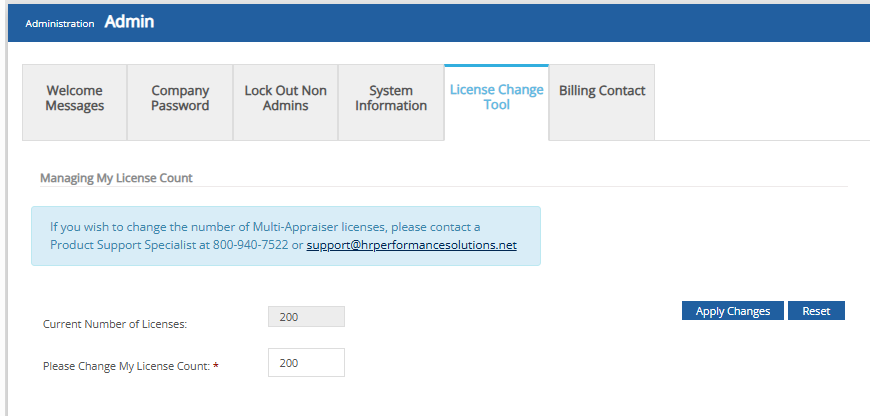870x416 pixels.
Task: Select the Lock Out Non Admins tab
Action: pyautogui.click(x=286, y=98)
